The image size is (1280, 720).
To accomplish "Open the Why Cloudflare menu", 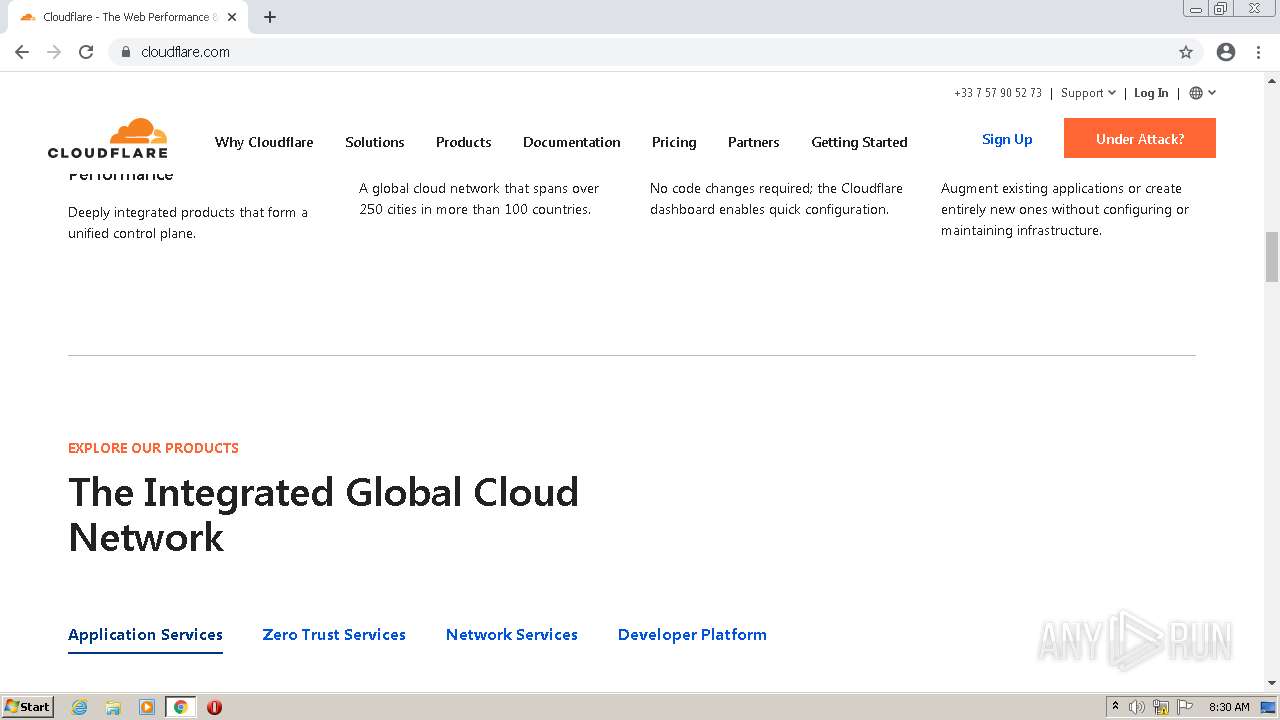I will 264,142.
